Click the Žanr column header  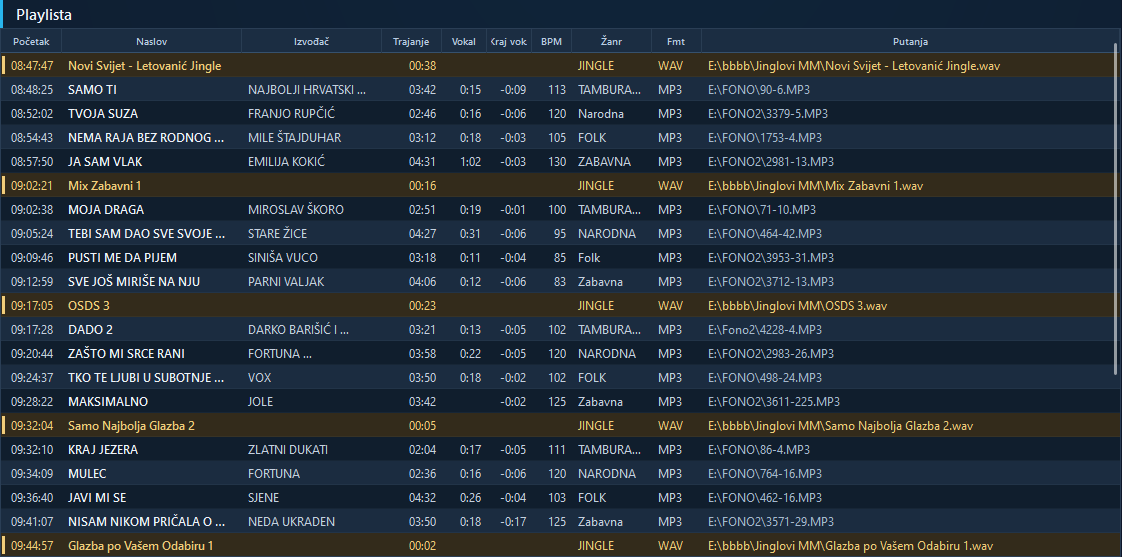(611, 42)
